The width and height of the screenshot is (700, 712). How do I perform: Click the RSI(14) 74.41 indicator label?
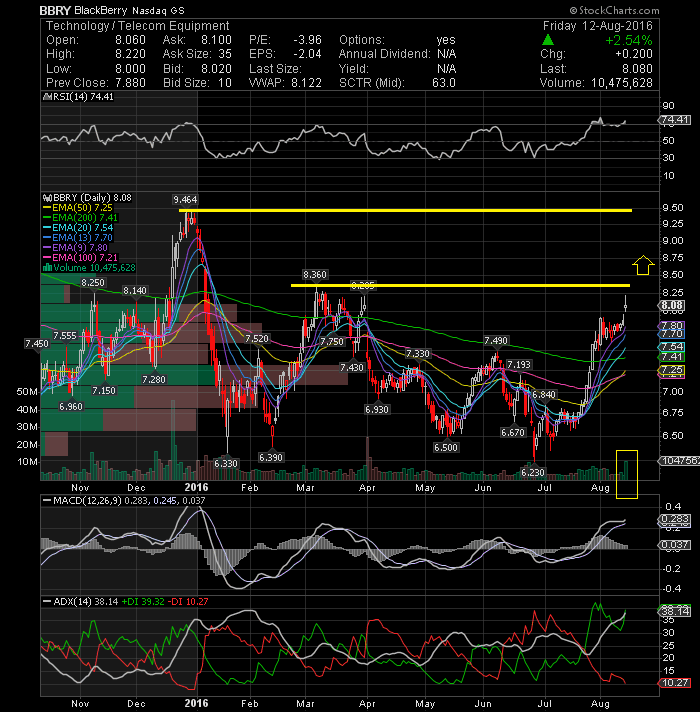(79, 97)
